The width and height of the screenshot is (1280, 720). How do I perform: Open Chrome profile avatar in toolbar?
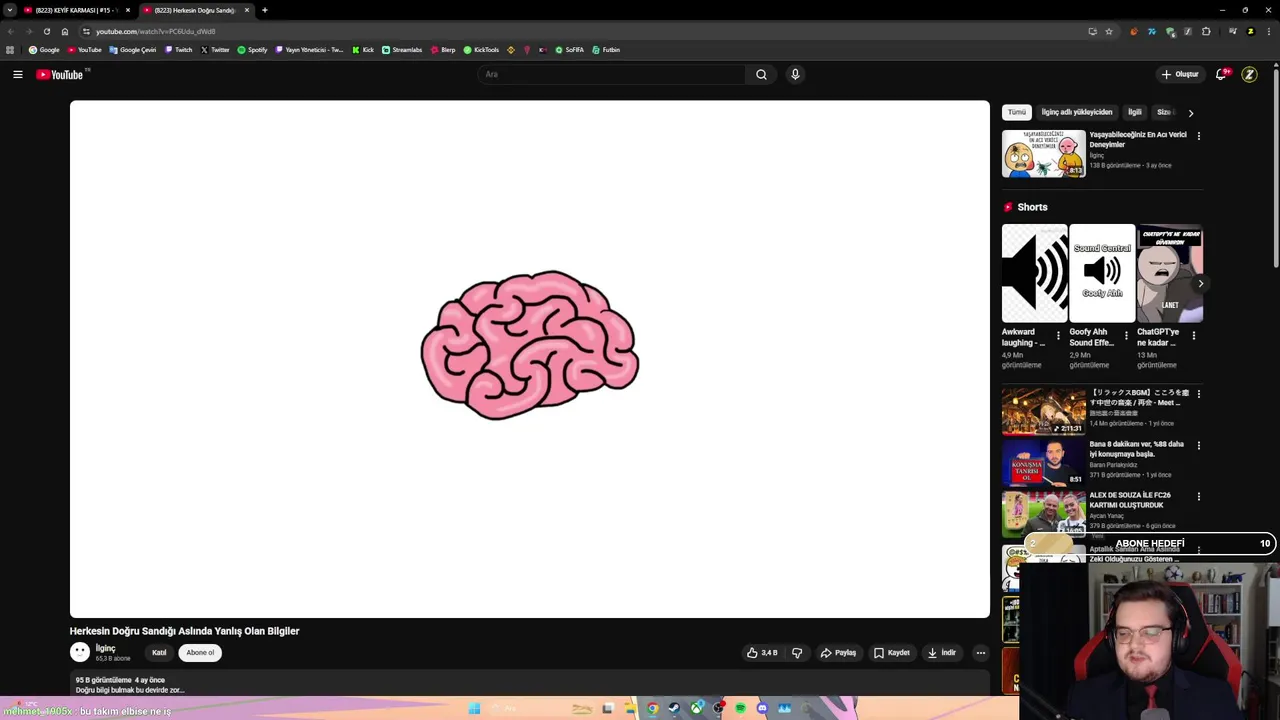(1250, 31)
